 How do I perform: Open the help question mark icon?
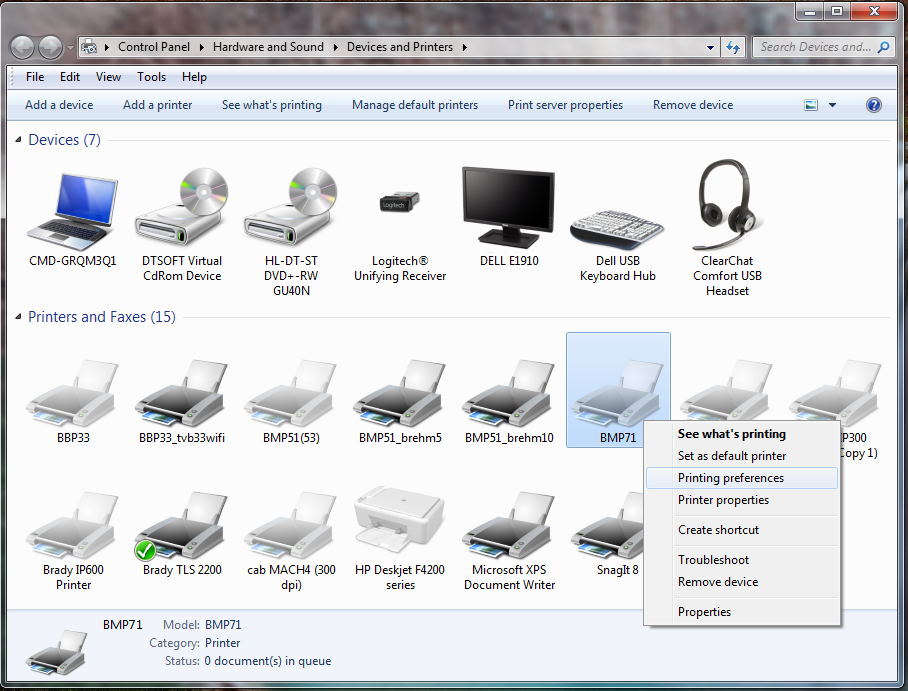pos(873,105)
